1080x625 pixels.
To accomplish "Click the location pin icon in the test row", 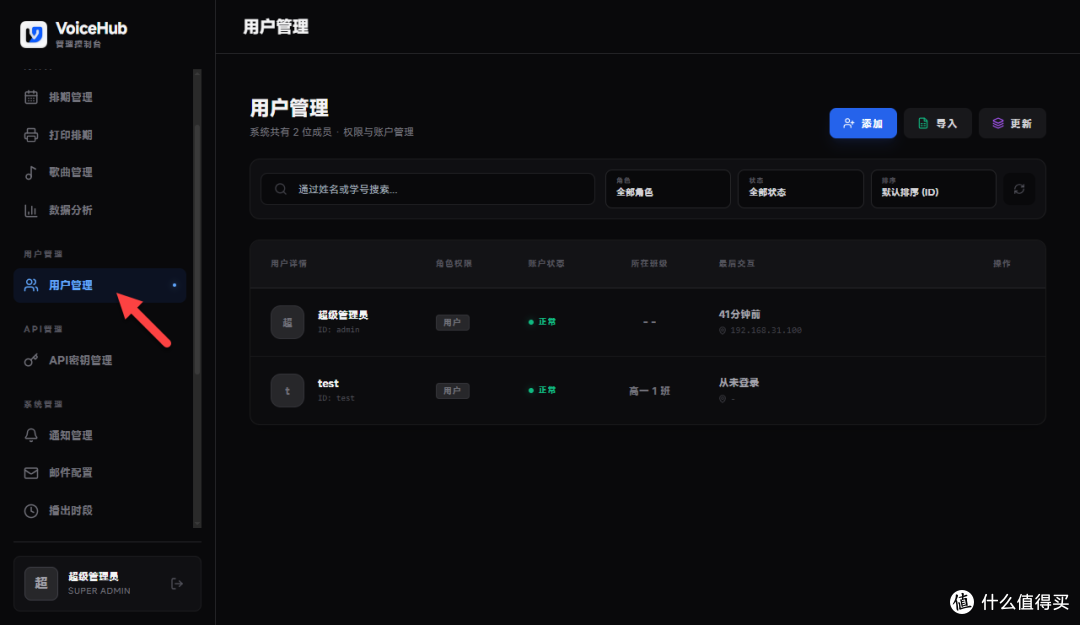I will [x=723, y=399].
